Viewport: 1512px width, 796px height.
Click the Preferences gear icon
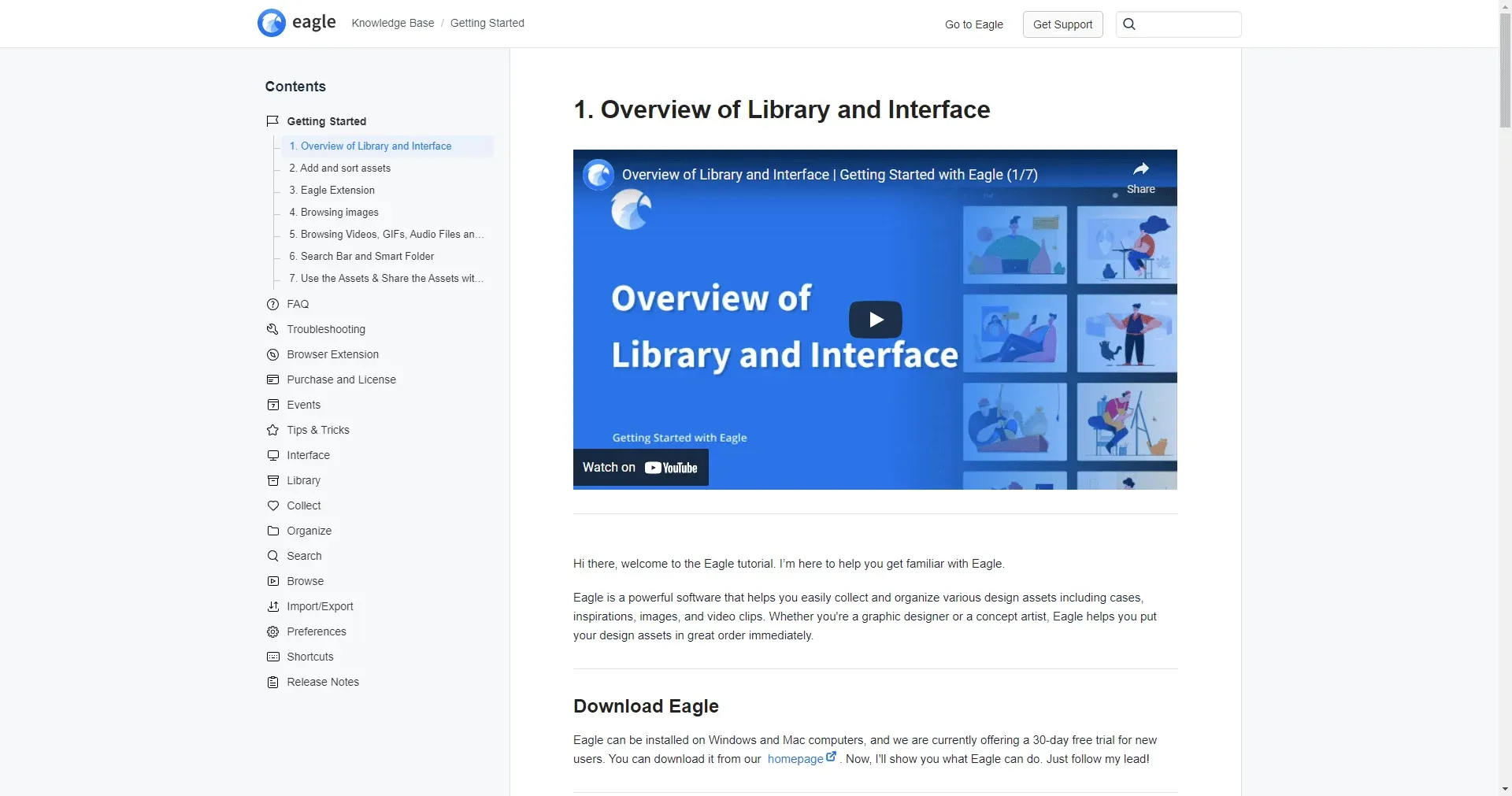[272, 631]
